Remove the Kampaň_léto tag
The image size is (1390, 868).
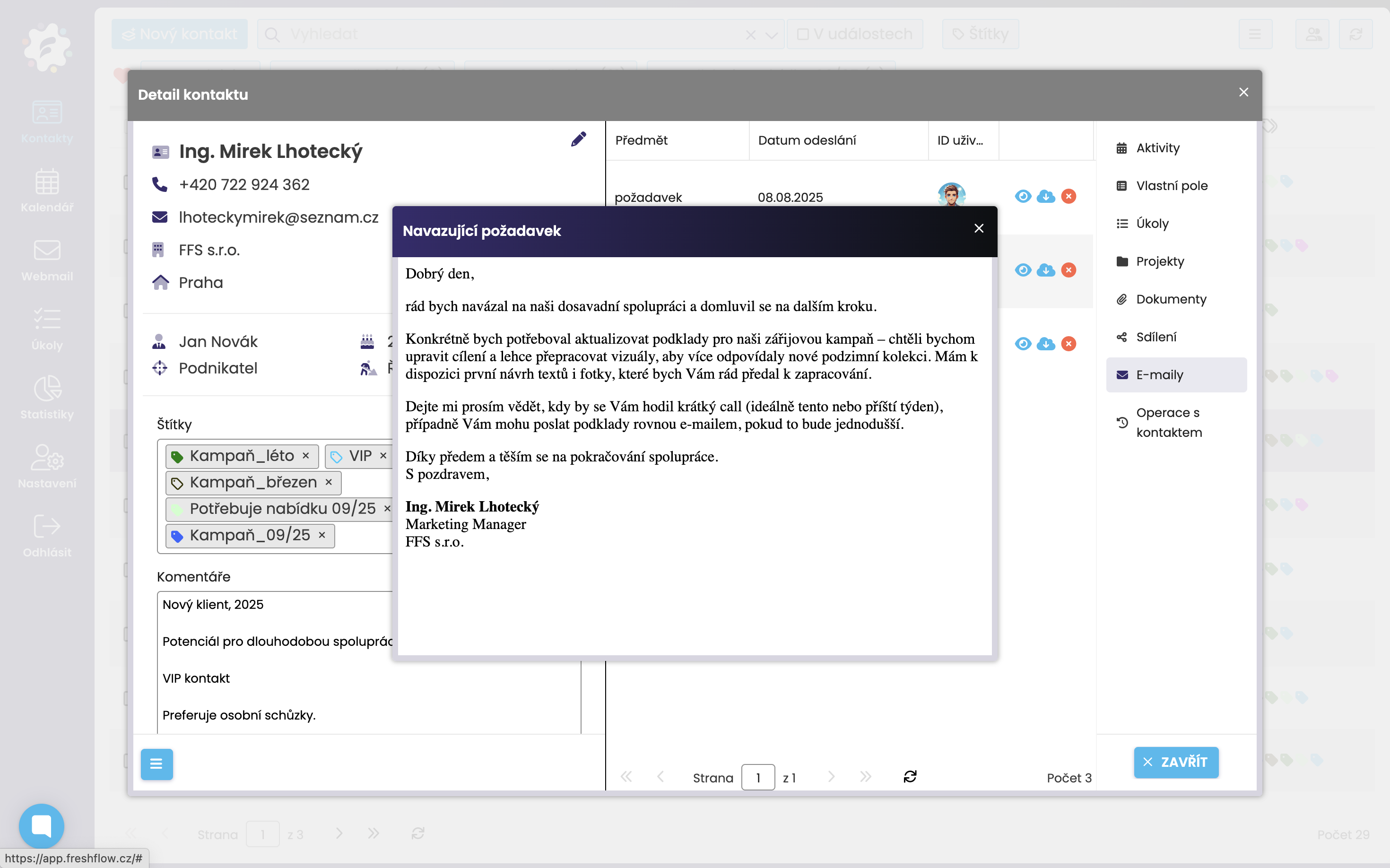306,455
